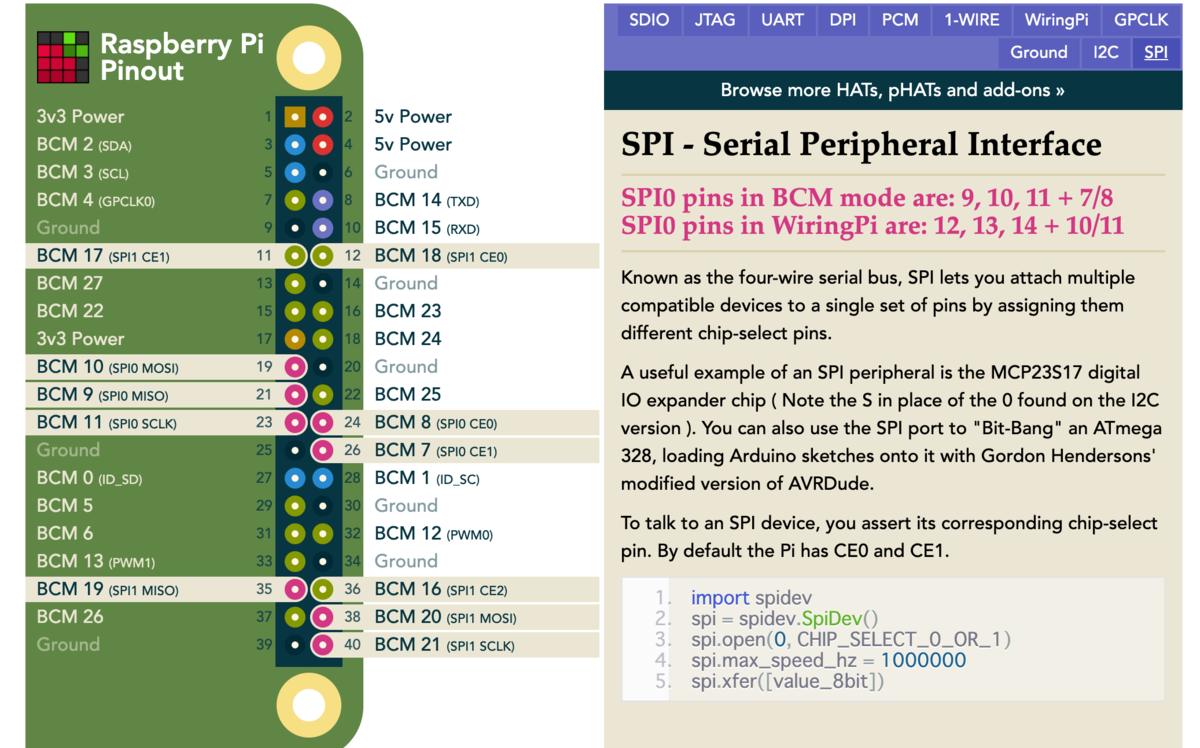Screen dimensions: 1200x748
Task: Click the 'spi.xfer([value_8bit])' code line
Action: 788,682
